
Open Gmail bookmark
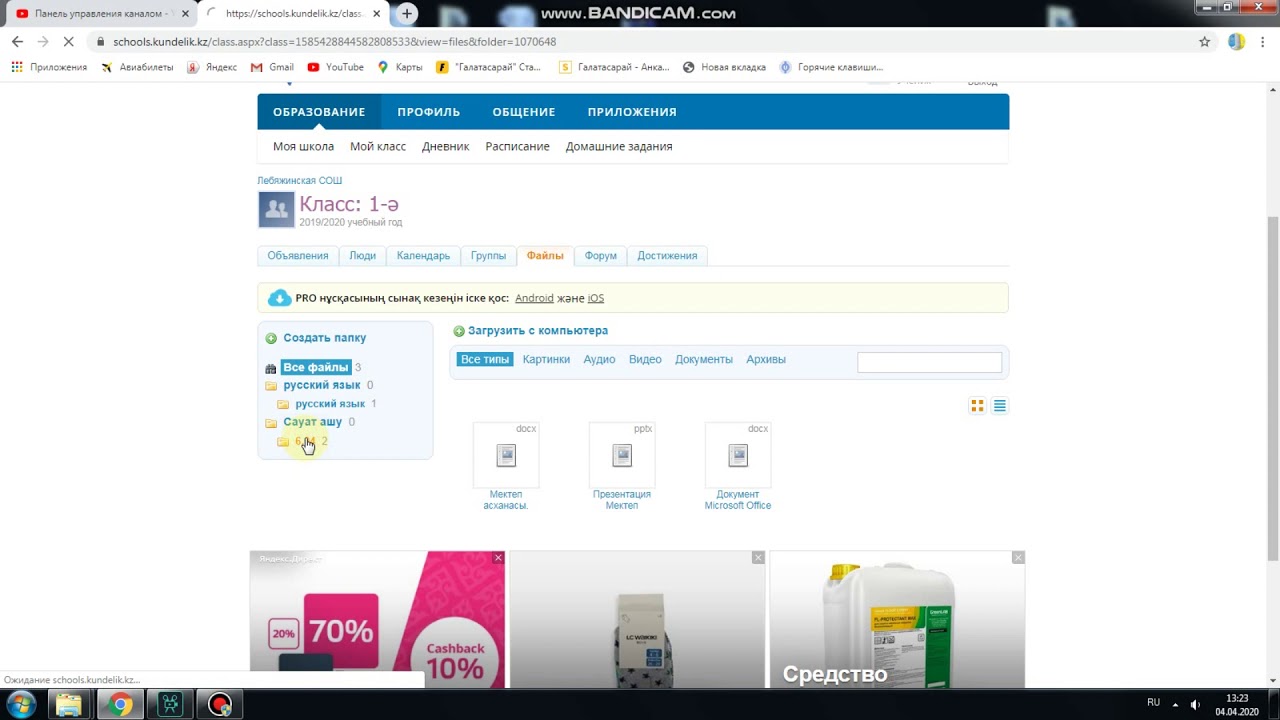pos(272,67)
